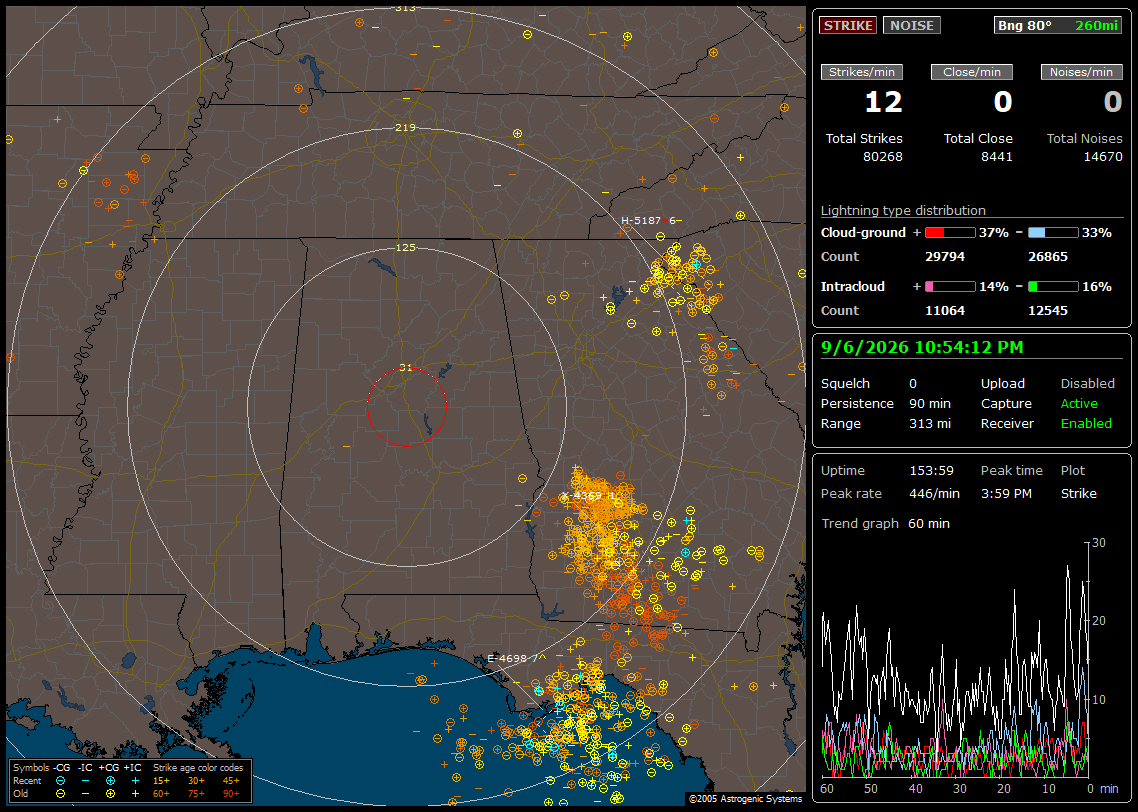Click the 219 range ring label
The image size is (1138, 812).
405,128
